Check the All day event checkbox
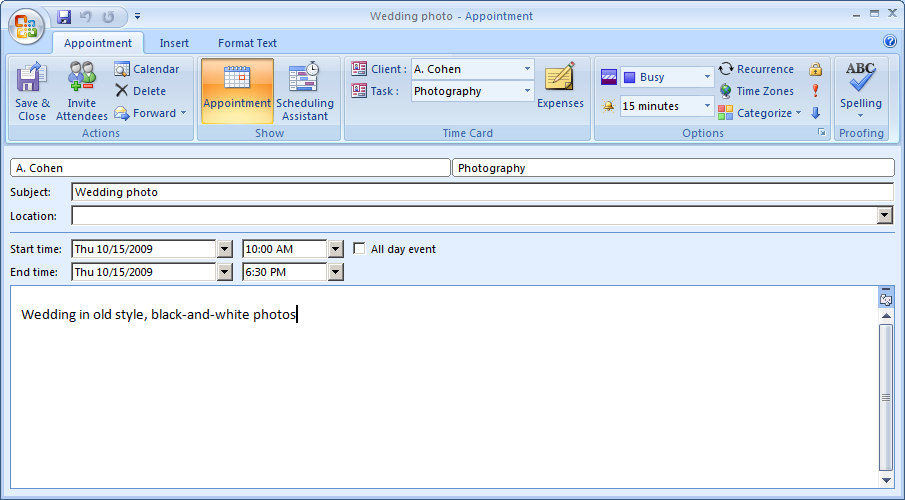Screen dimensions: 905x500 (x=360, y=249)
